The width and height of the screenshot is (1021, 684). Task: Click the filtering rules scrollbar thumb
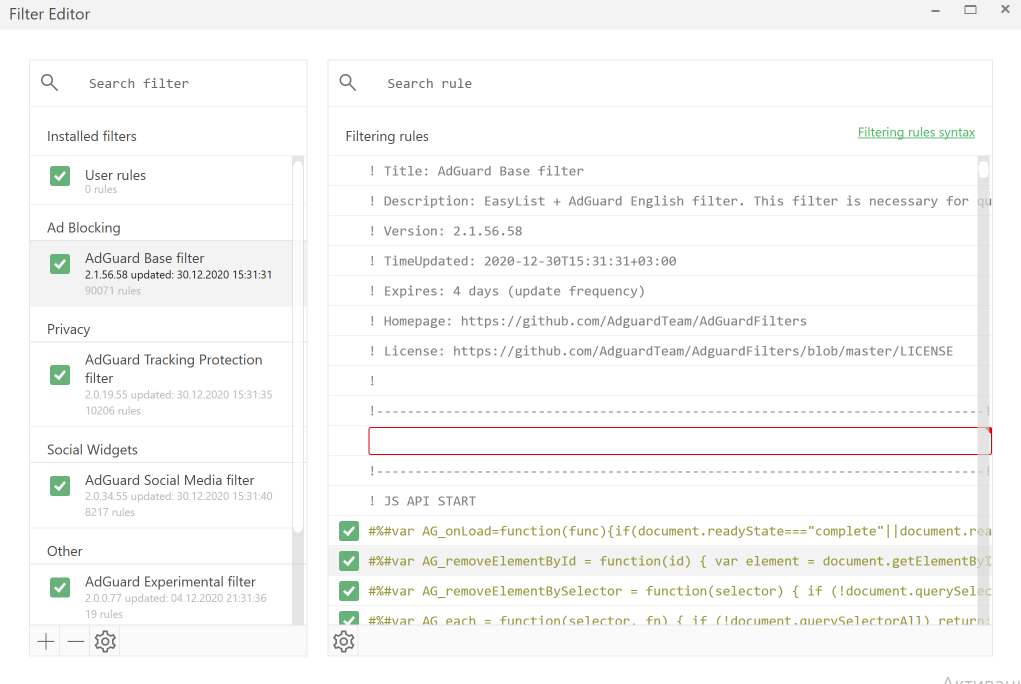coord(983,169)
